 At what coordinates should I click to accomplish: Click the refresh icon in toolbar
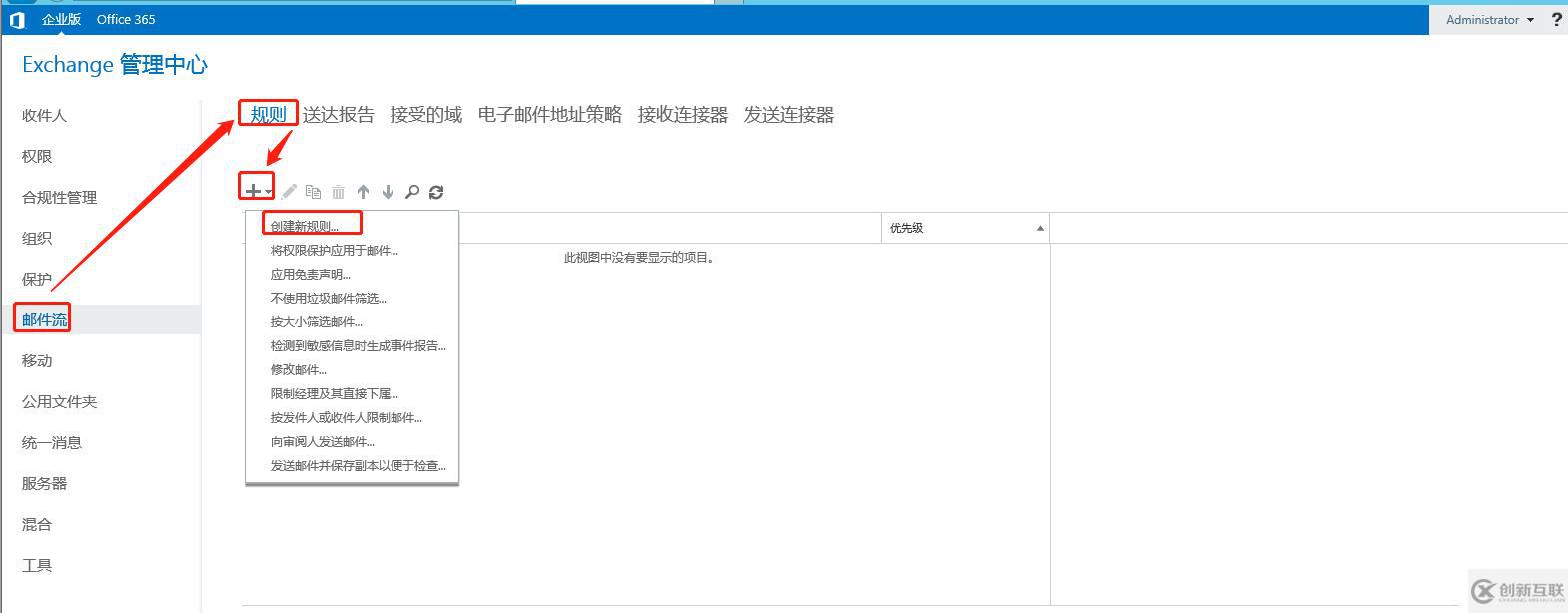click(x=436, y=192)
